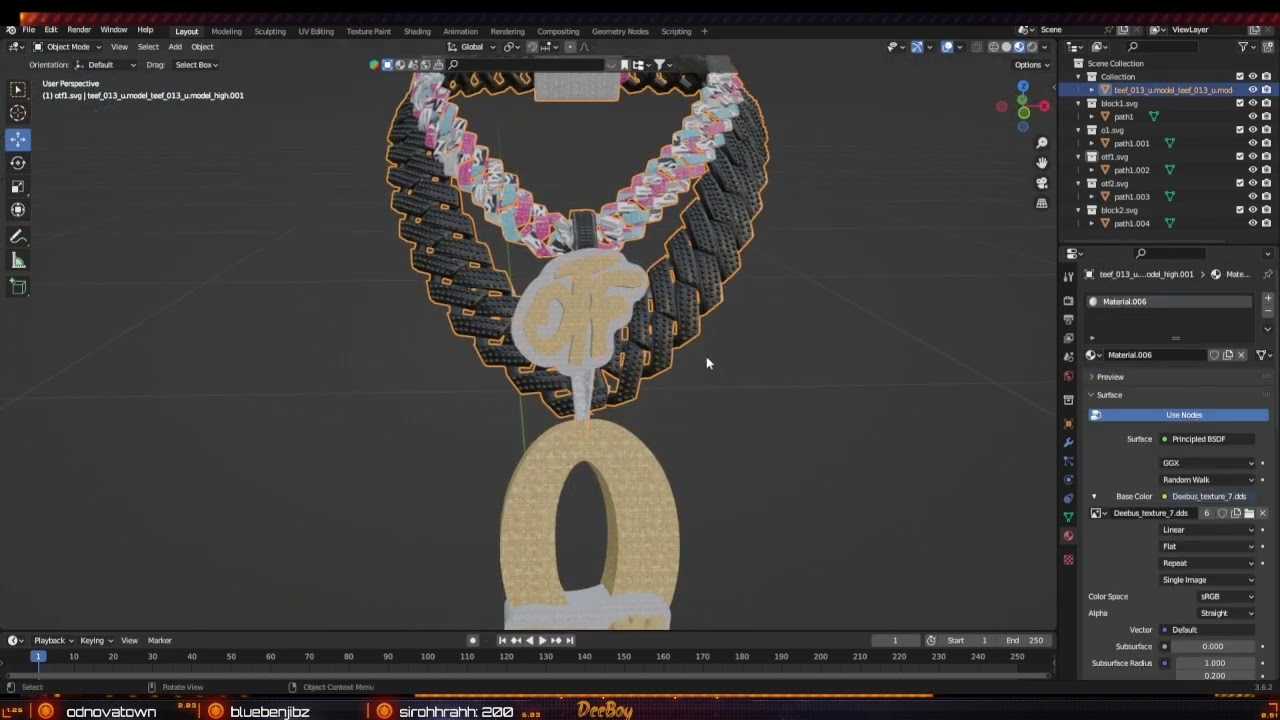Select the Select Box tool icon
1280x720 pixels.
click(18, 89)
